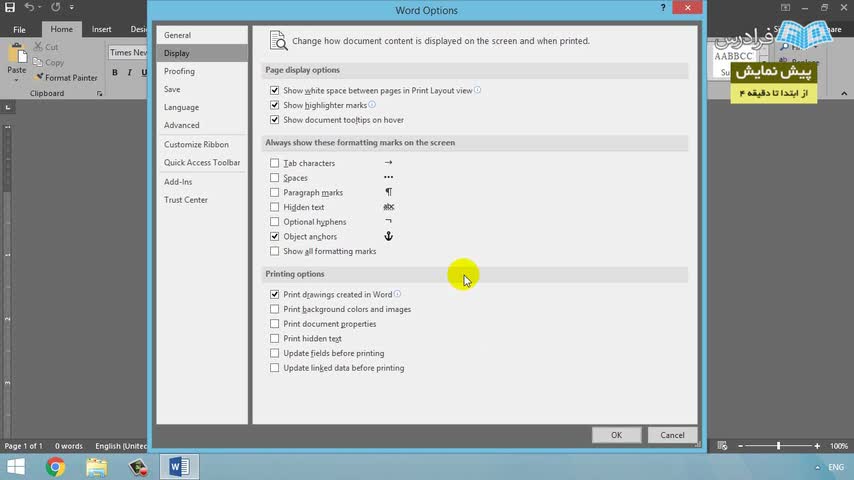Switch to the Insert ribbon tab
This screenshot has width=854, height=480.
point(101,29)
